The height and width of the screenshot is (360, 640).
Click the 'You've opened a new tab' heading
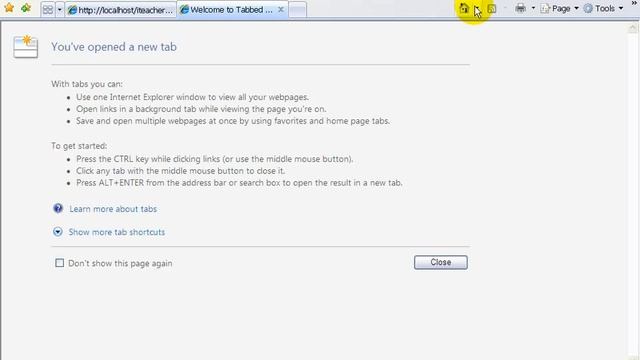[x=114, y=47]
